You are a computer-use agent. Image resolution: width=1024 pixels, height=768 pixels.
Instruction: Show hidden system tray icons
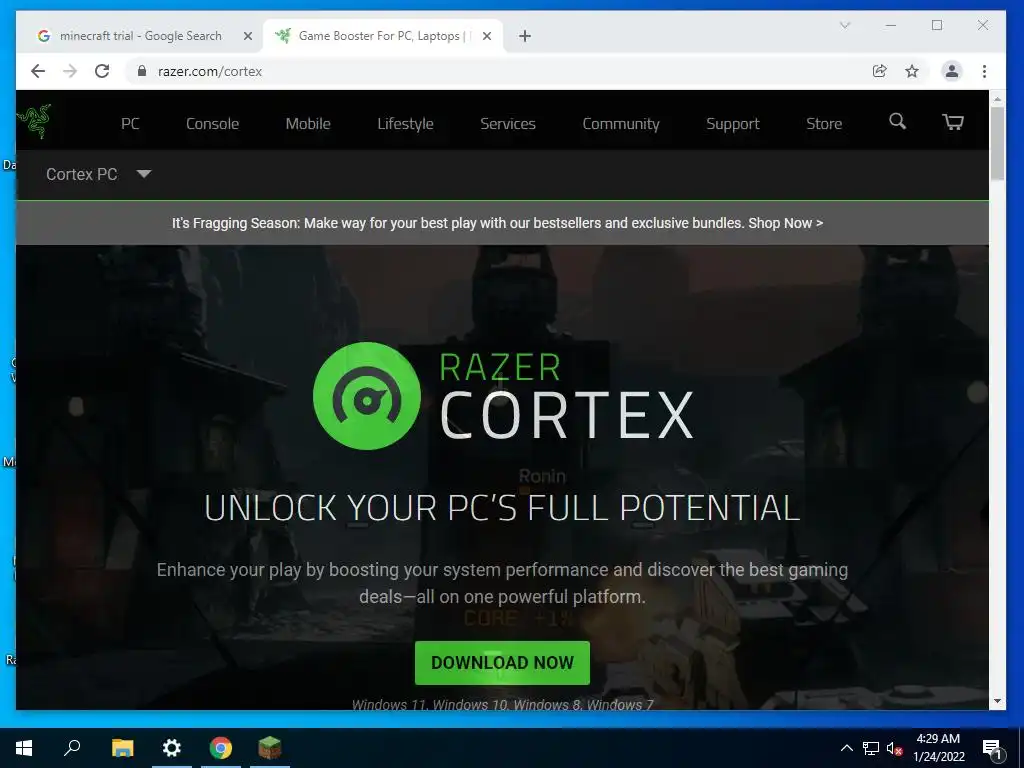click(846, 748)
